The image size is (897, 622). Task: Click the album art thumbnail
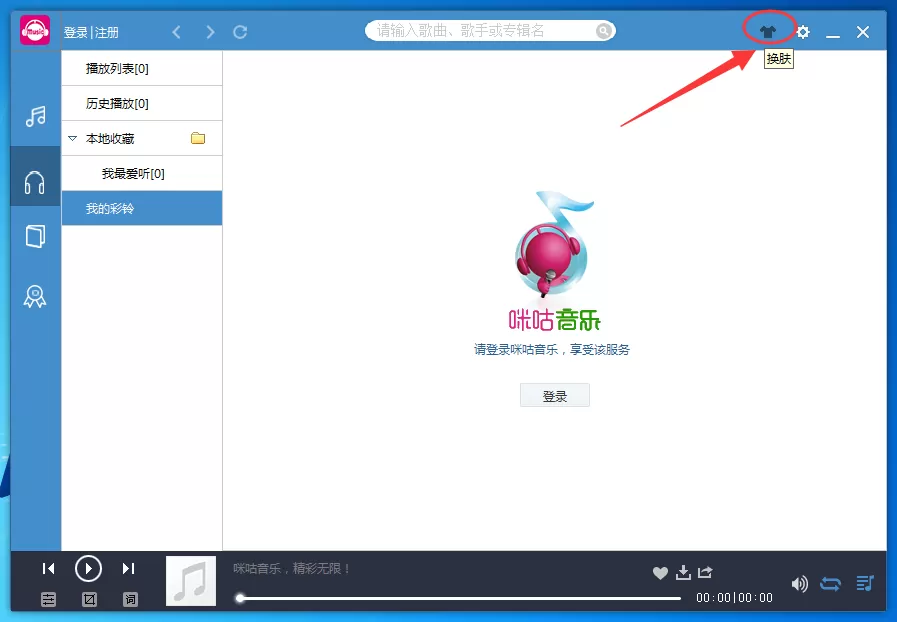tap(191, 581)
